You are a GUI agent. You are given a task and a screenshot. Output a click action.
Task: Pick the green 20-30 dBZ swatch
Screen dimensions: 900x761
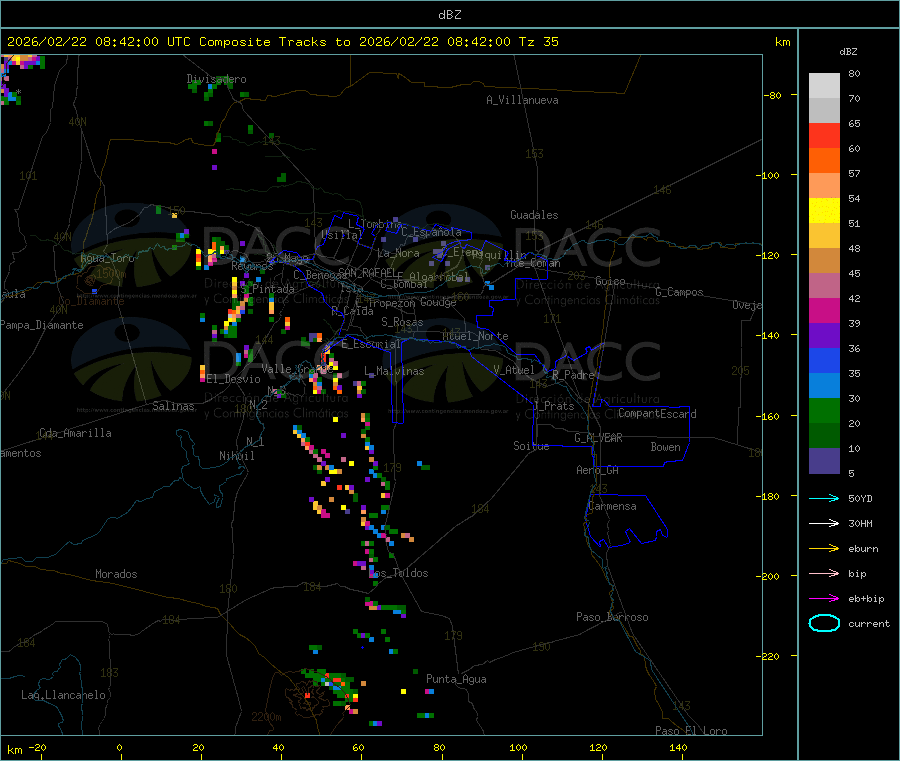click(x=824, y=410)
